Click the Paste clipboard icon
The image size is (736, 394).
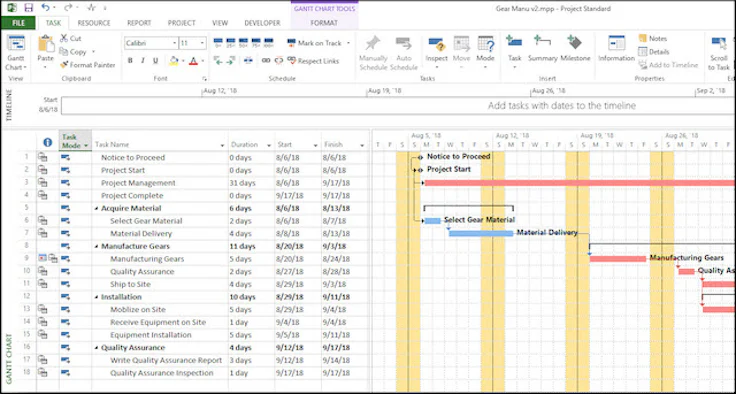[46, 44]
